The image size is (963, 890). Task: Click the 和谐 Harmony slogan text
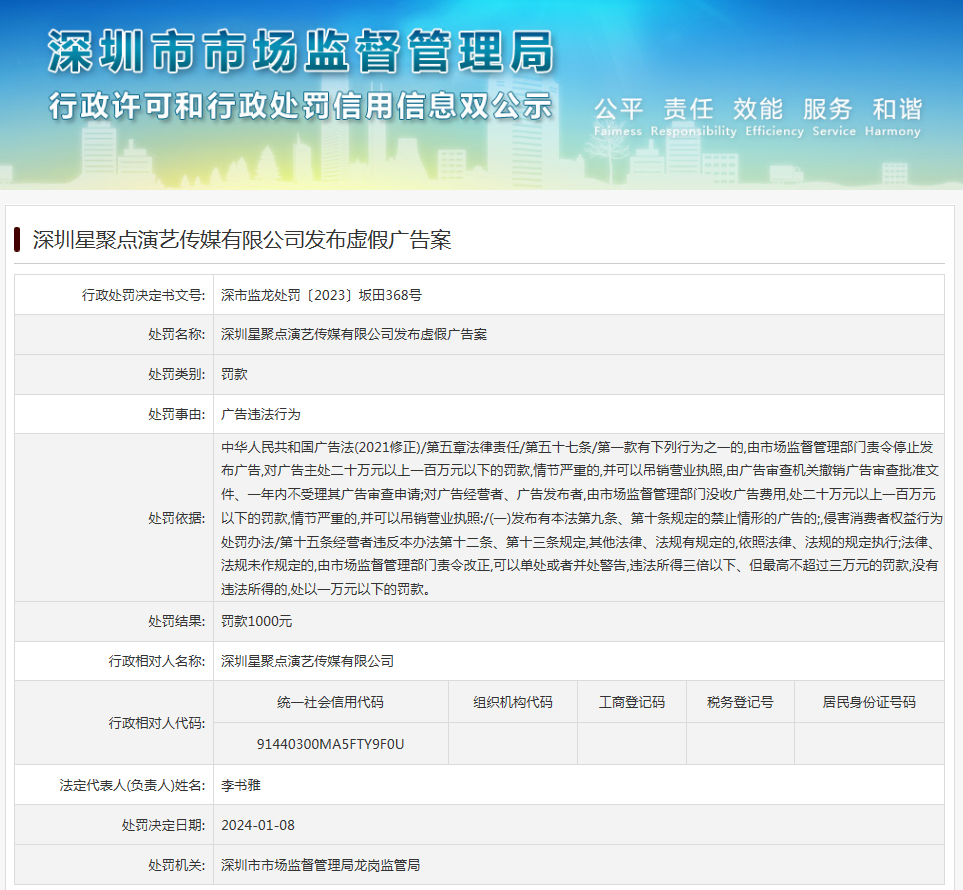897,116
